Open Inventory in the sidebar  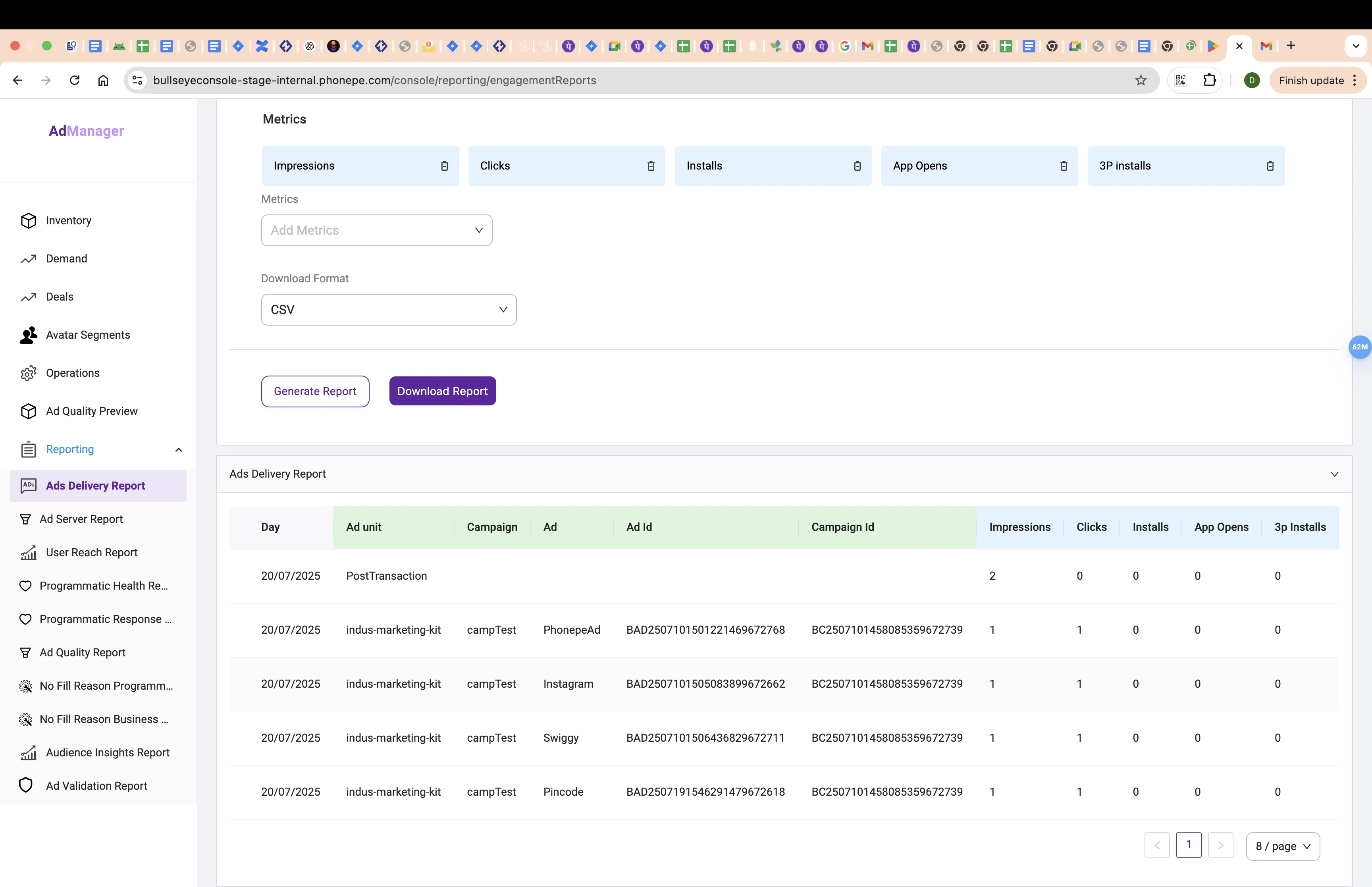tap(69, 221)
